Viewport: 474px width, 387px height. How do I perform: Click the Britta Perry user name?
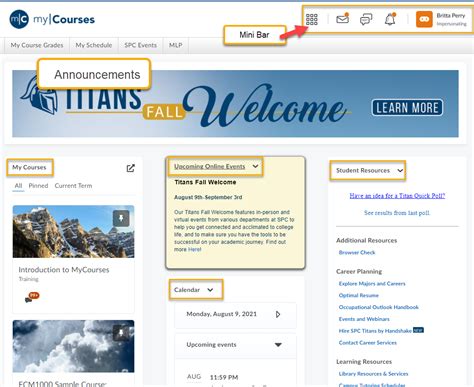[451, 16]
